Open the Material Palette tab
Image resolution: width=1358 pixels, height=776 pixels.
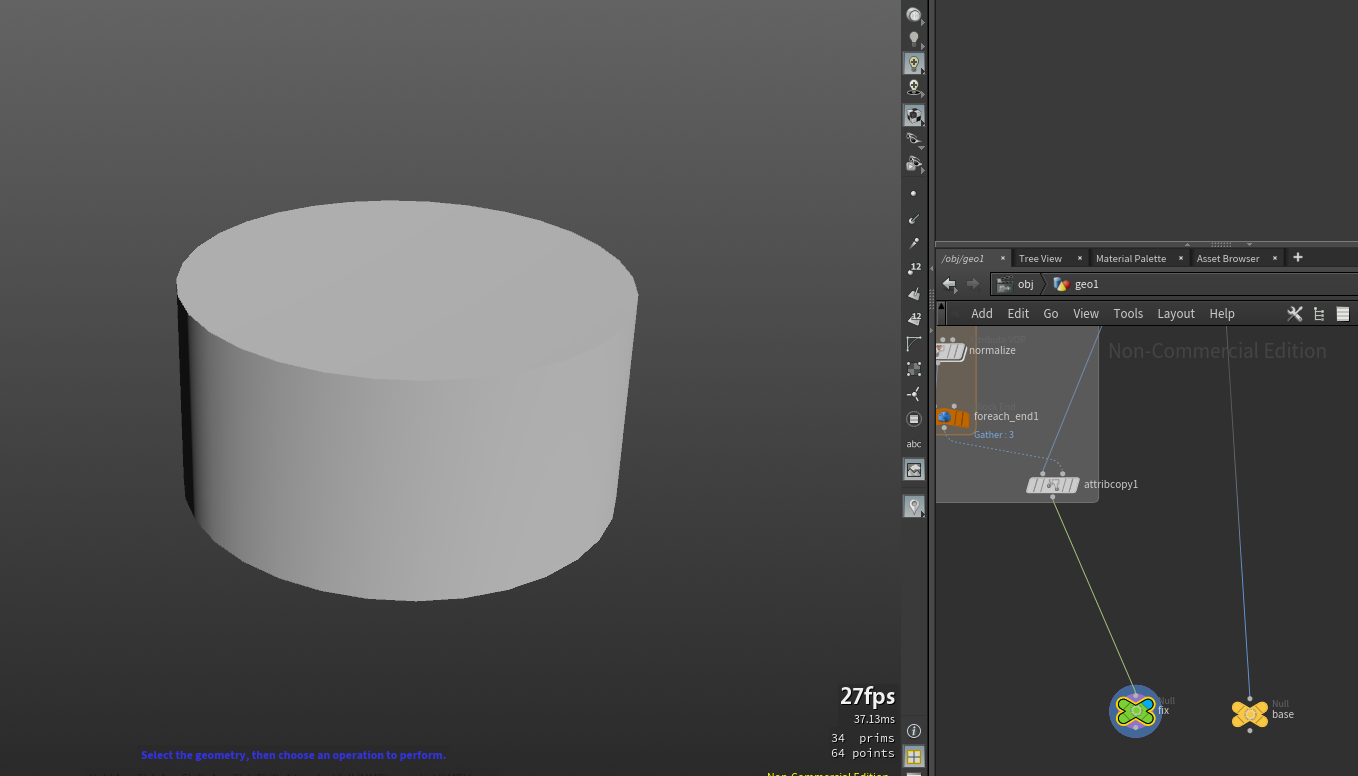pyautogui.click(x=1131, y=258)
